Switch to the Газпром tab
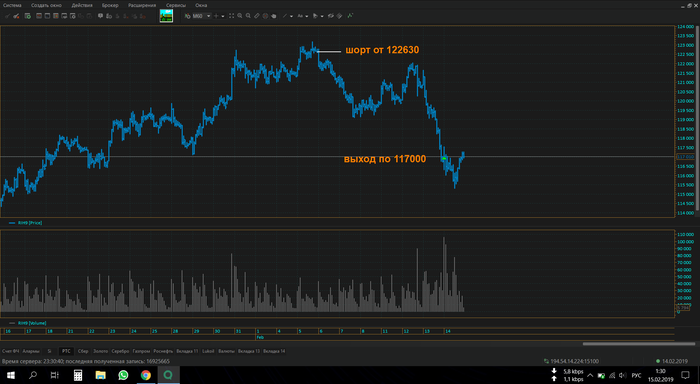This screenshot has width=700, height=384. pos(141,351)
